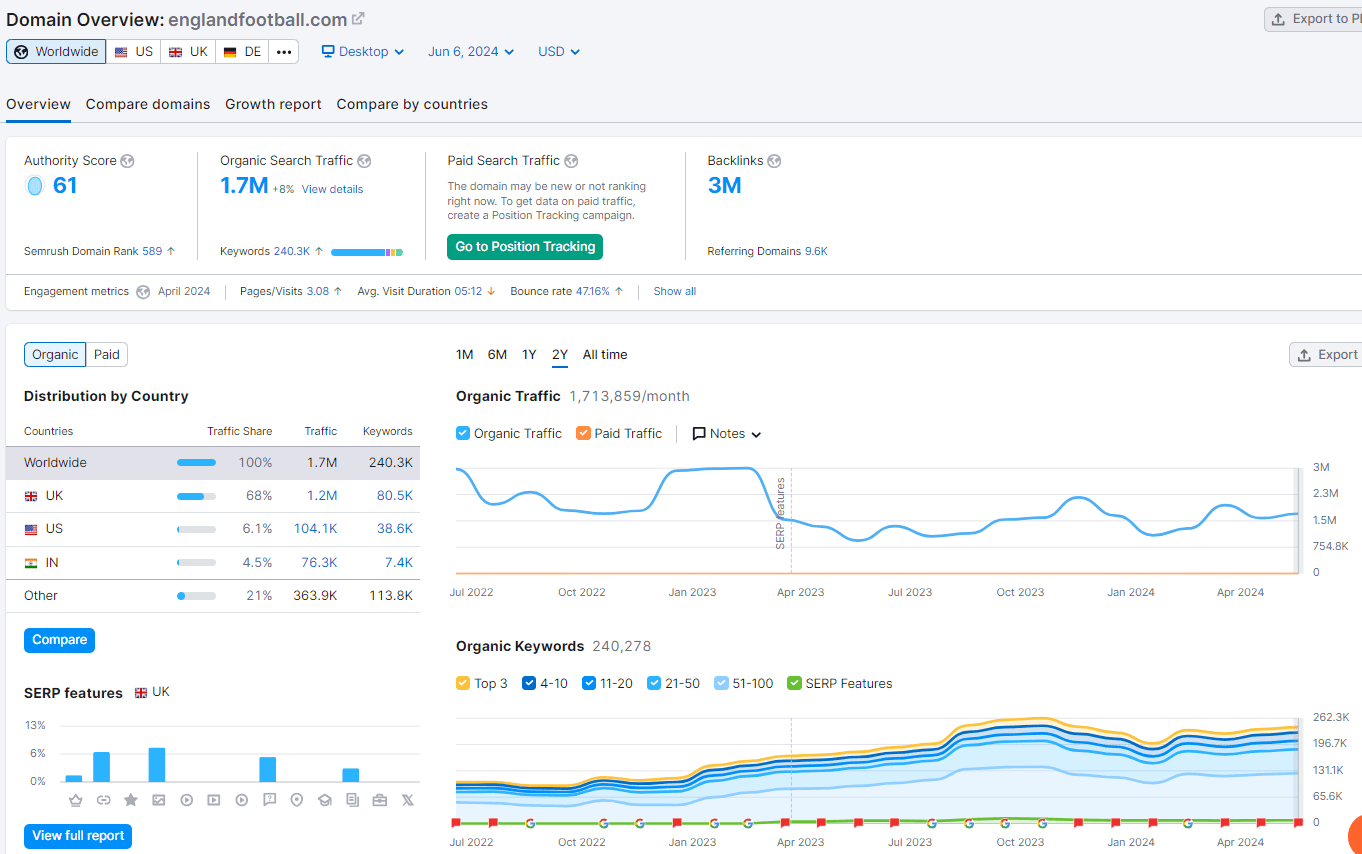Viewport: 1362px width, 854px height.
Task: Click Show all engagement metrics link
Action: coord(675,292)
